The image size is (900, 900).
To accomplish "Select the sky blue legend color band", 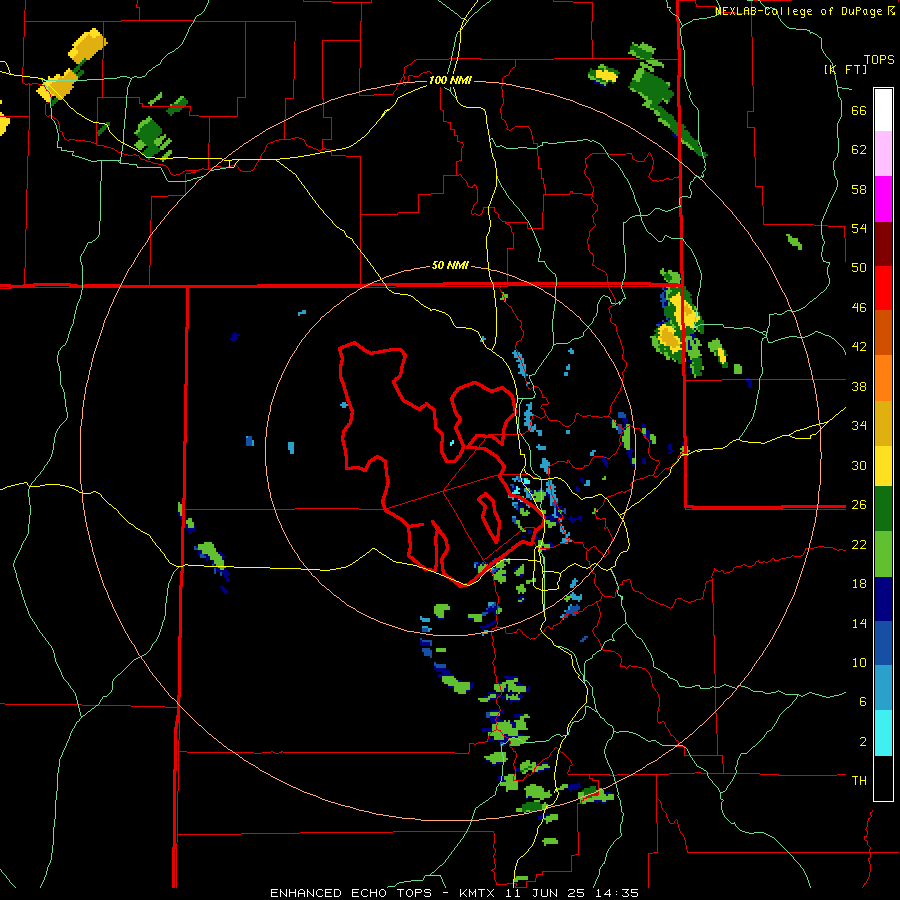I will [x=883, y=688].
